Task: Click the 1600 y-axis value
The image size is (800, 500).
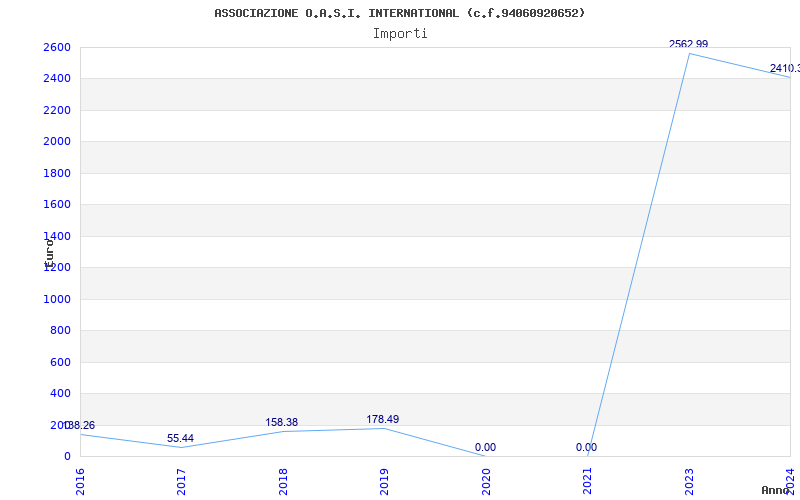Action: [57, 205]
